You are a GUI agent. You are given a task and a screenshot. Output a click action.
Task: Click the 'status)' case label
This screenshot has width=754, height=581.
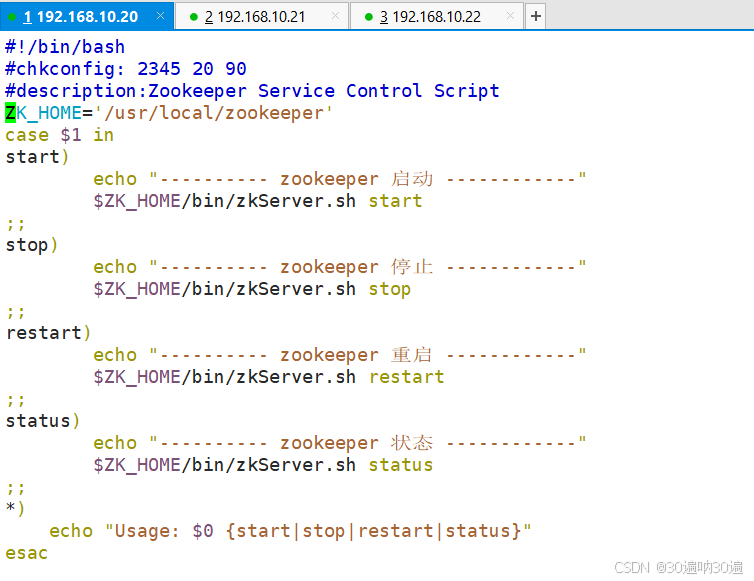coord(43,421)
